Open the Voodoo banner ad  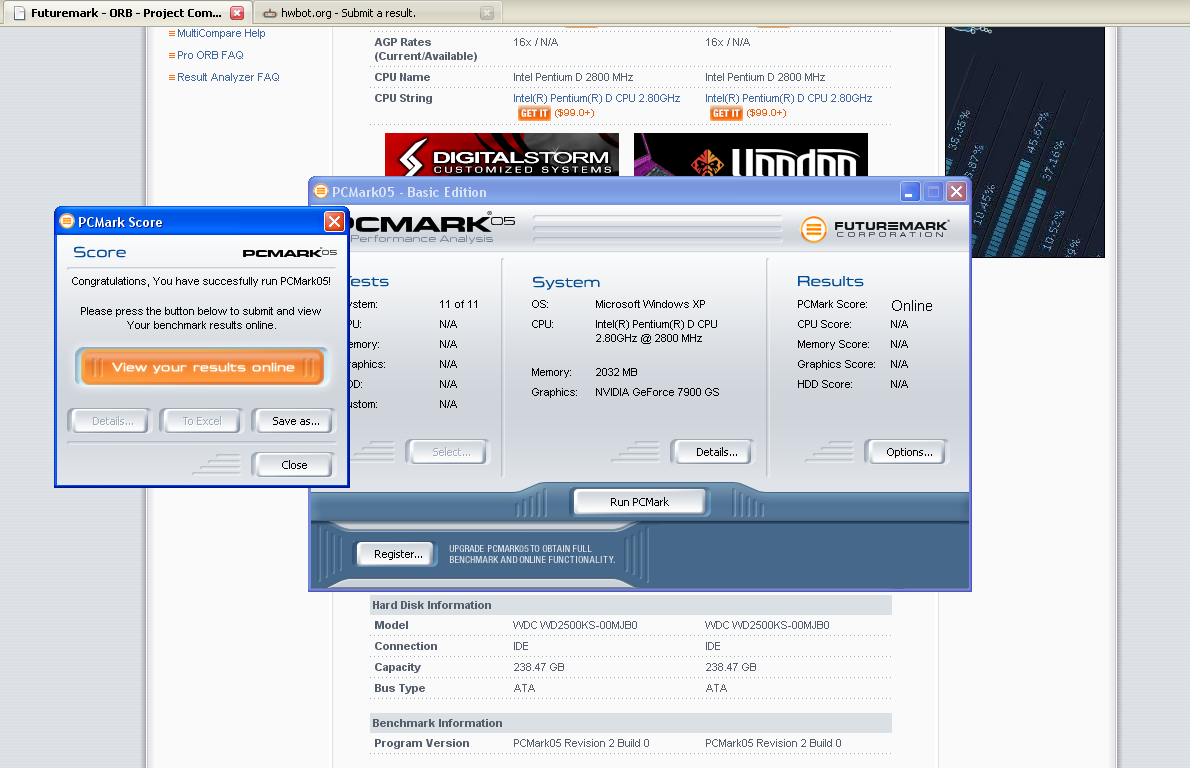[751, 155]
